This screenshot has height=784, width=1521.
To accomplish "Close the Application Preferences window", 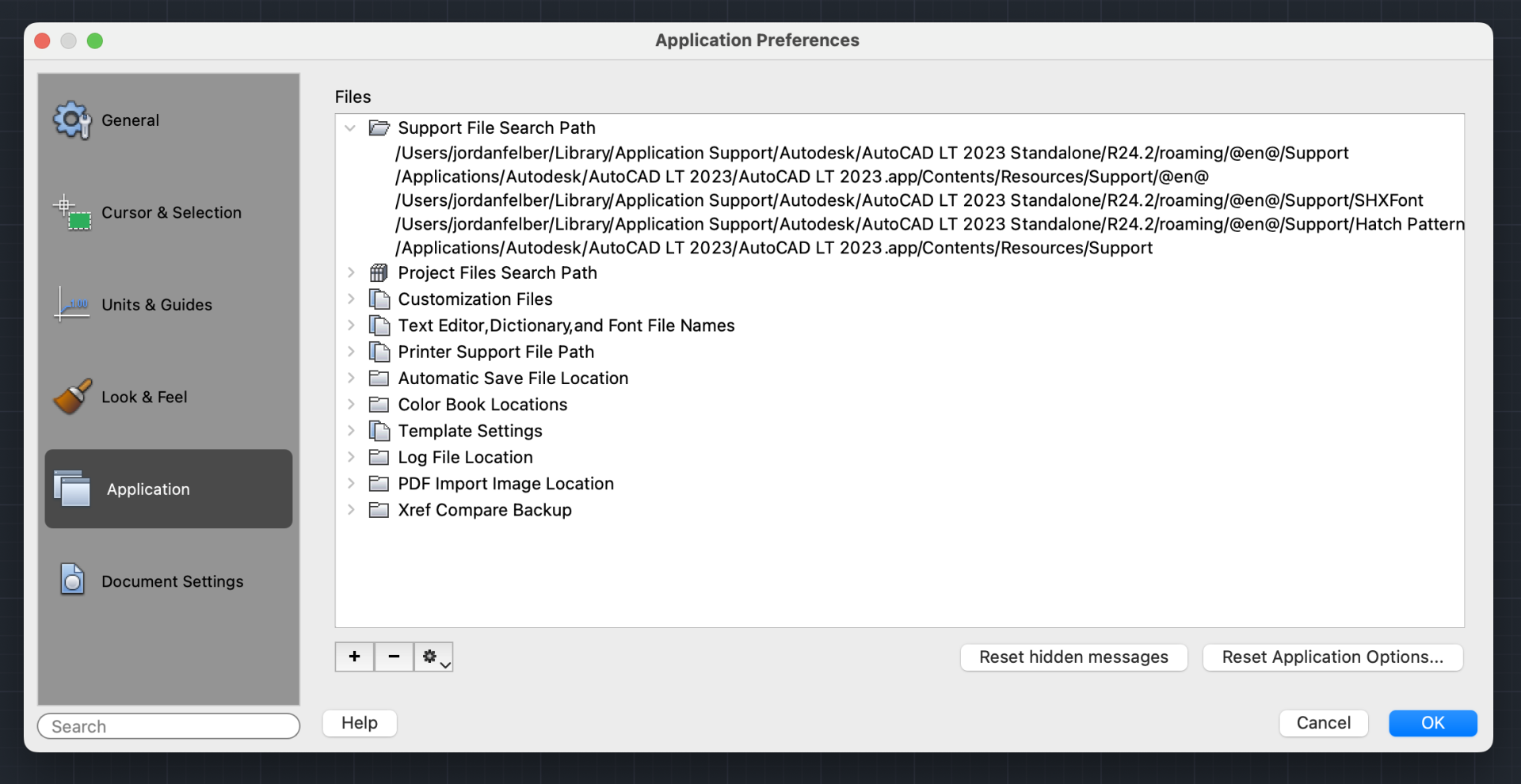I will coord(43,40).
